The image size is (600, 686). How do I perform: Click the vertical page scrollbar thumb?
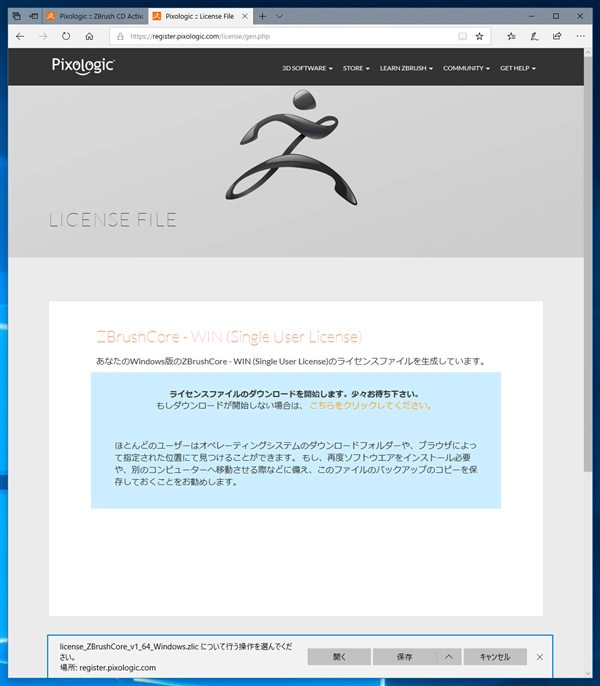[588, 262]
